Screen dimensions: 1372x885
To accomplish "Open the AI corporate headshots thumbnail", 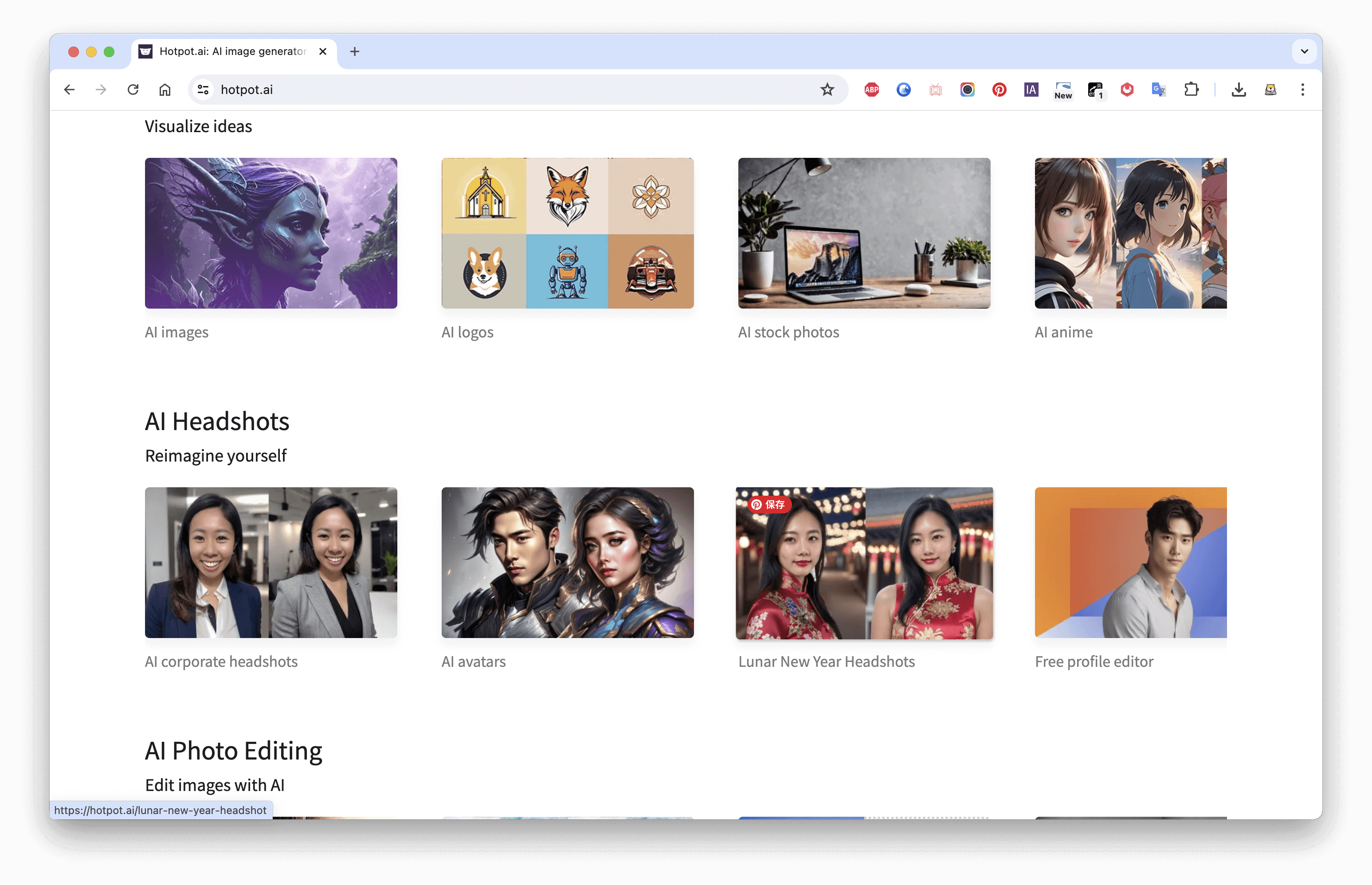I will (271, 563).
